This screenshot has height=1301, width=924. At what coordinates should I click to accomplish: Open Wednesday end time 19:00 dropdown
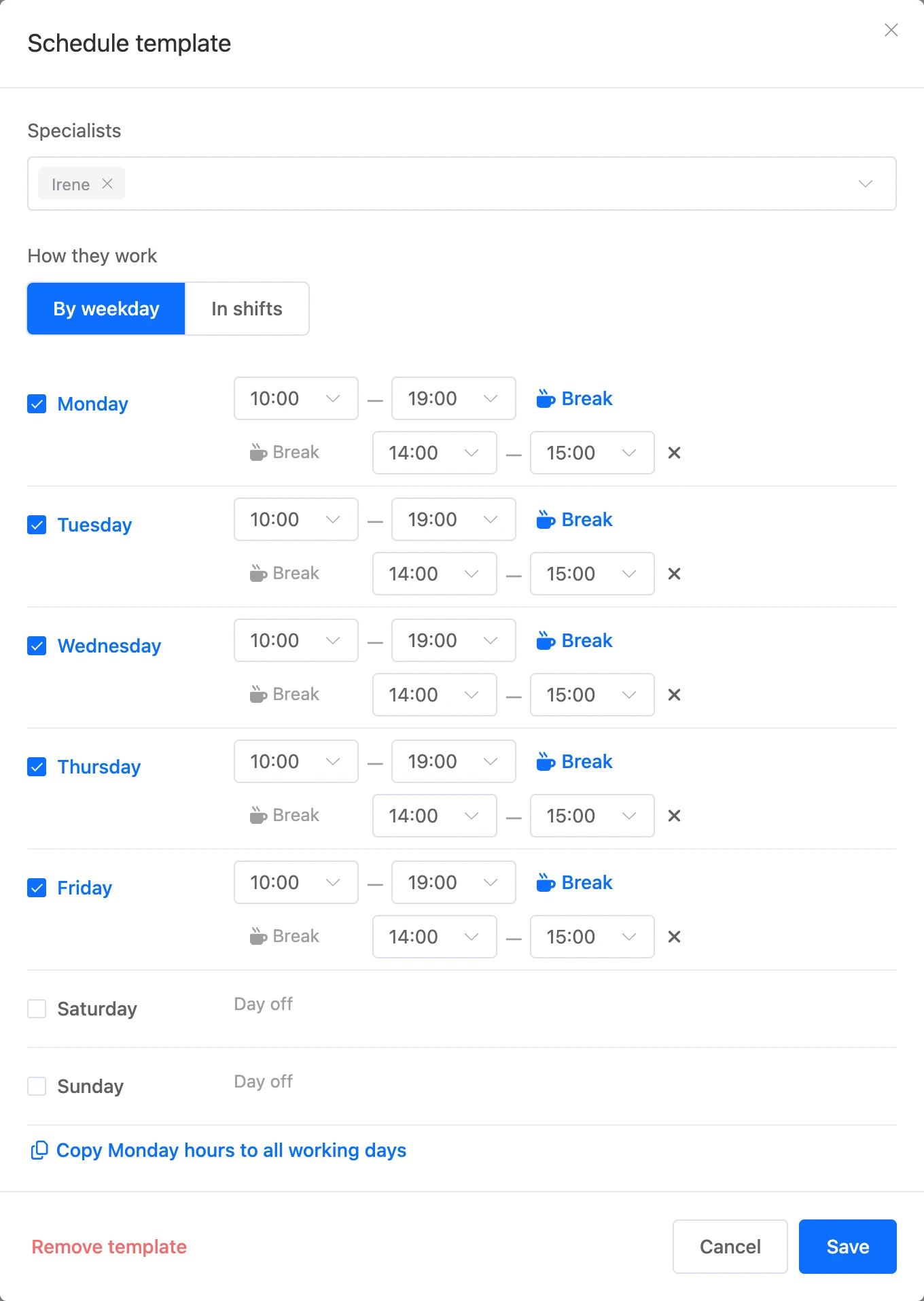click(454, 640)
